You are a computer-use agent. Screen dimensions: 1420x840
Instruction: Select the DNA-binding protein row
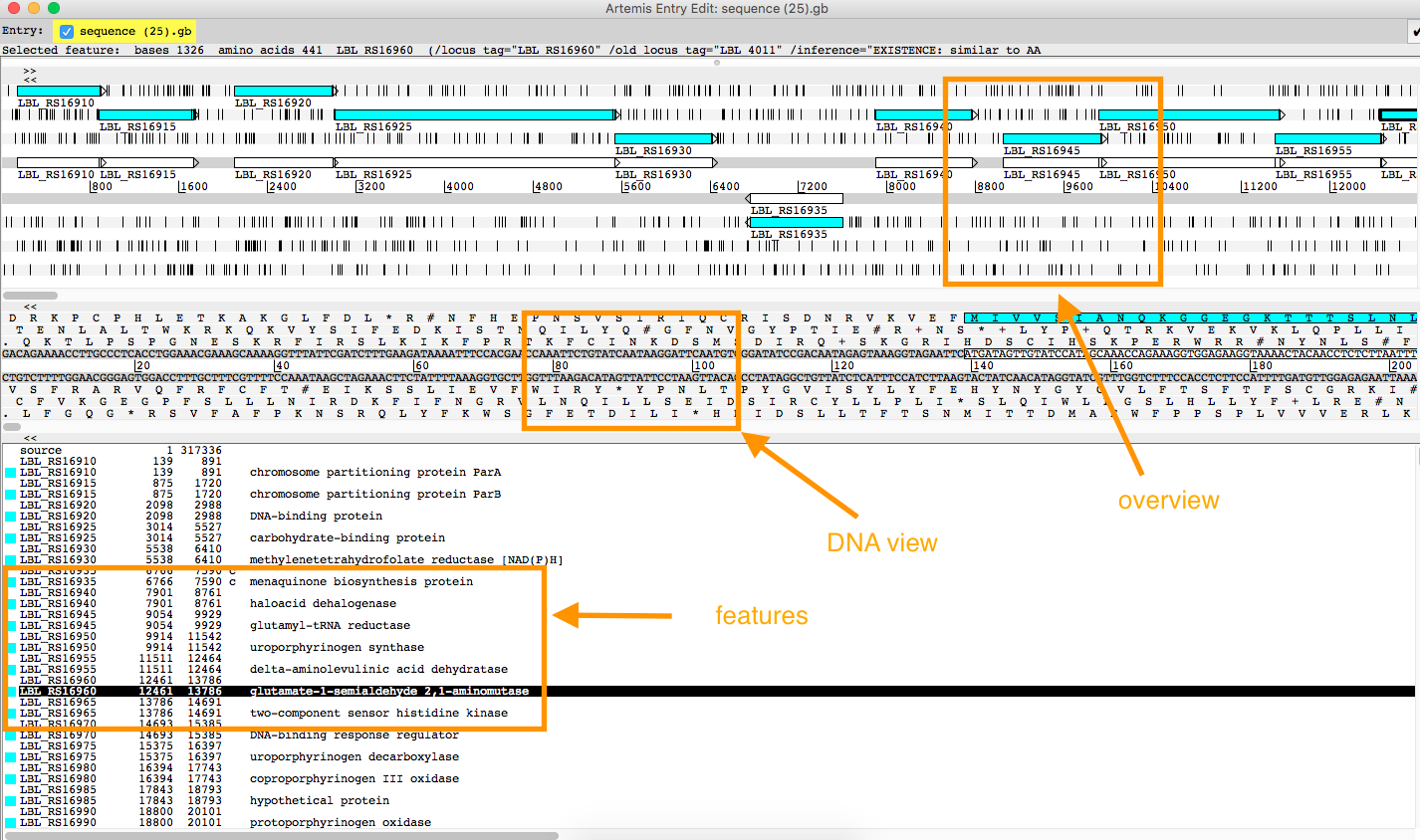(x=709, y=517)
